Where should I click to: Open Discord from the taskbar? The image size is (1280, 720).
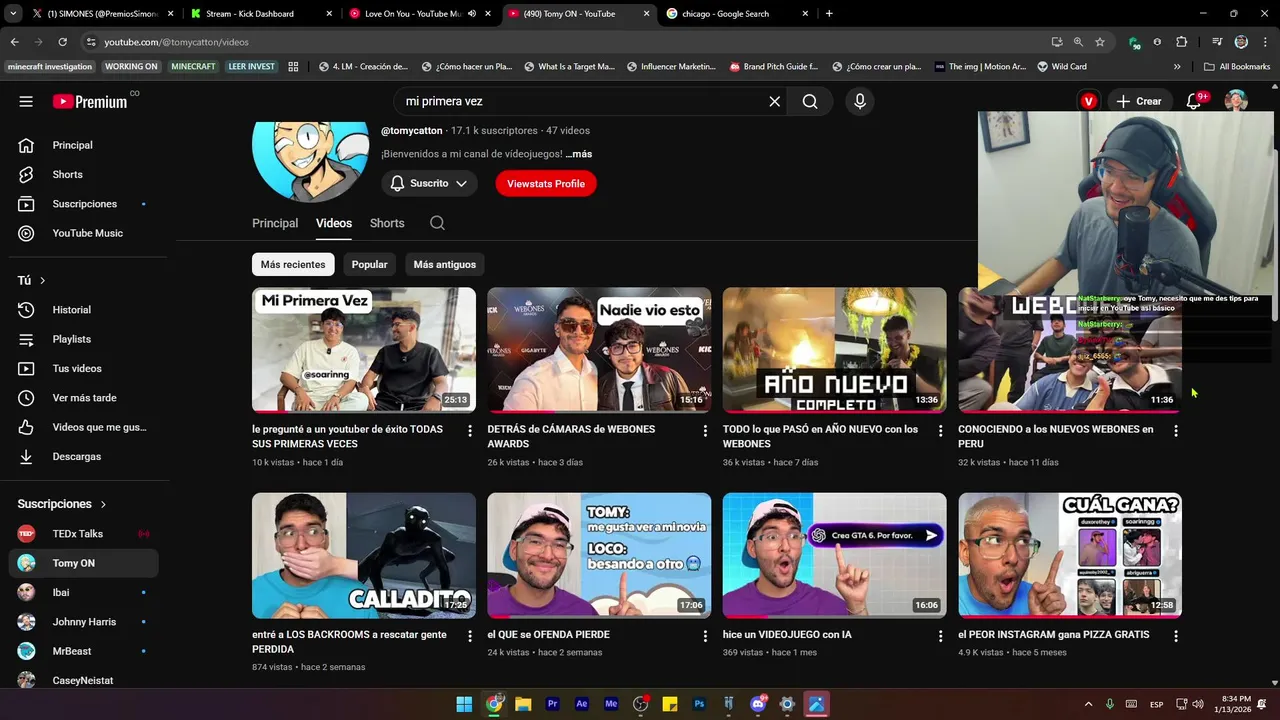(758, 704)
